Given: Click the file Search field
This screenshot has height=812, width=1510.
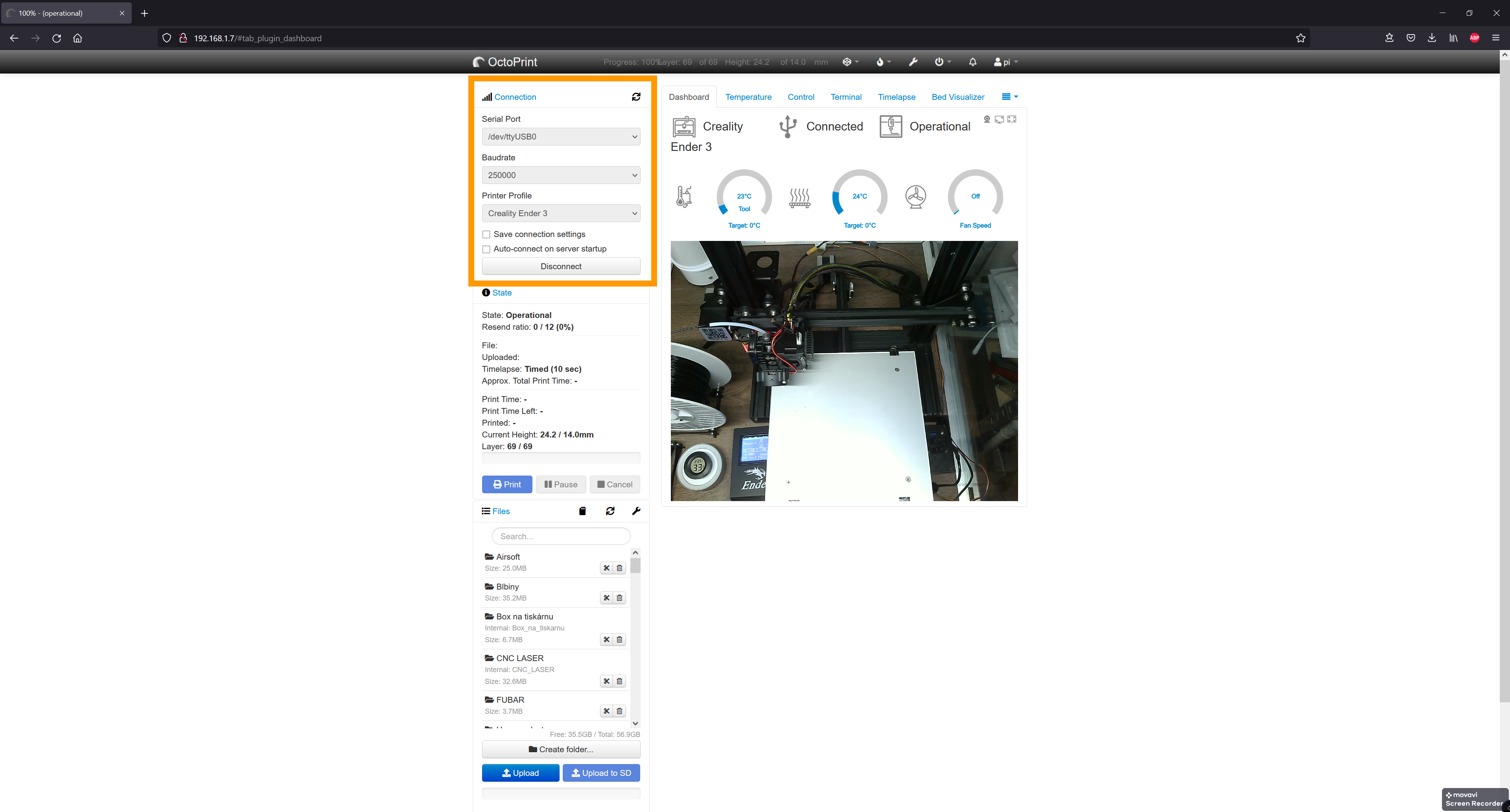Looking at the screenshot, I should (561, 536).
